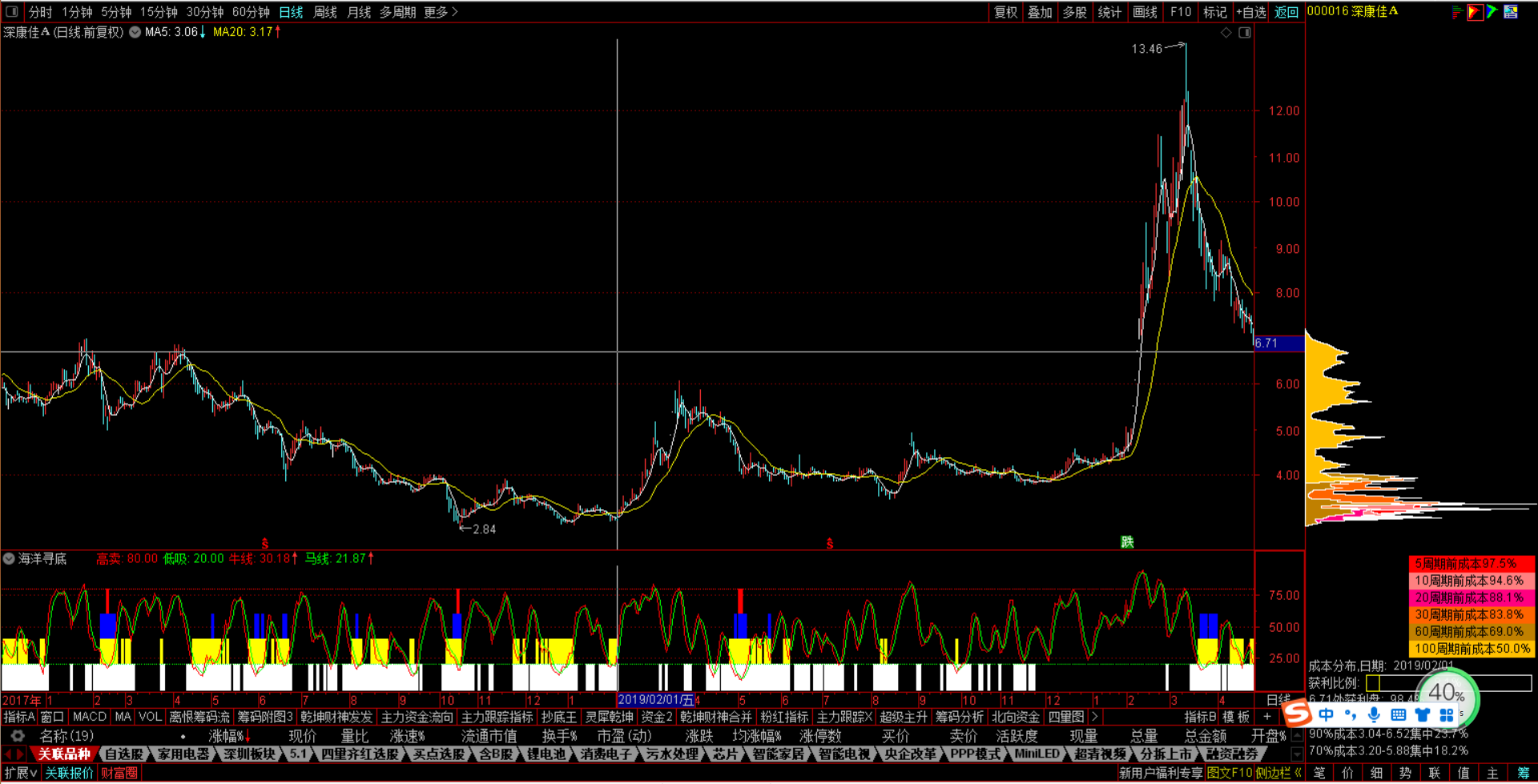Click the panel toggle icon left of 分时
The image size is (1538, 784).
point(12,12)
